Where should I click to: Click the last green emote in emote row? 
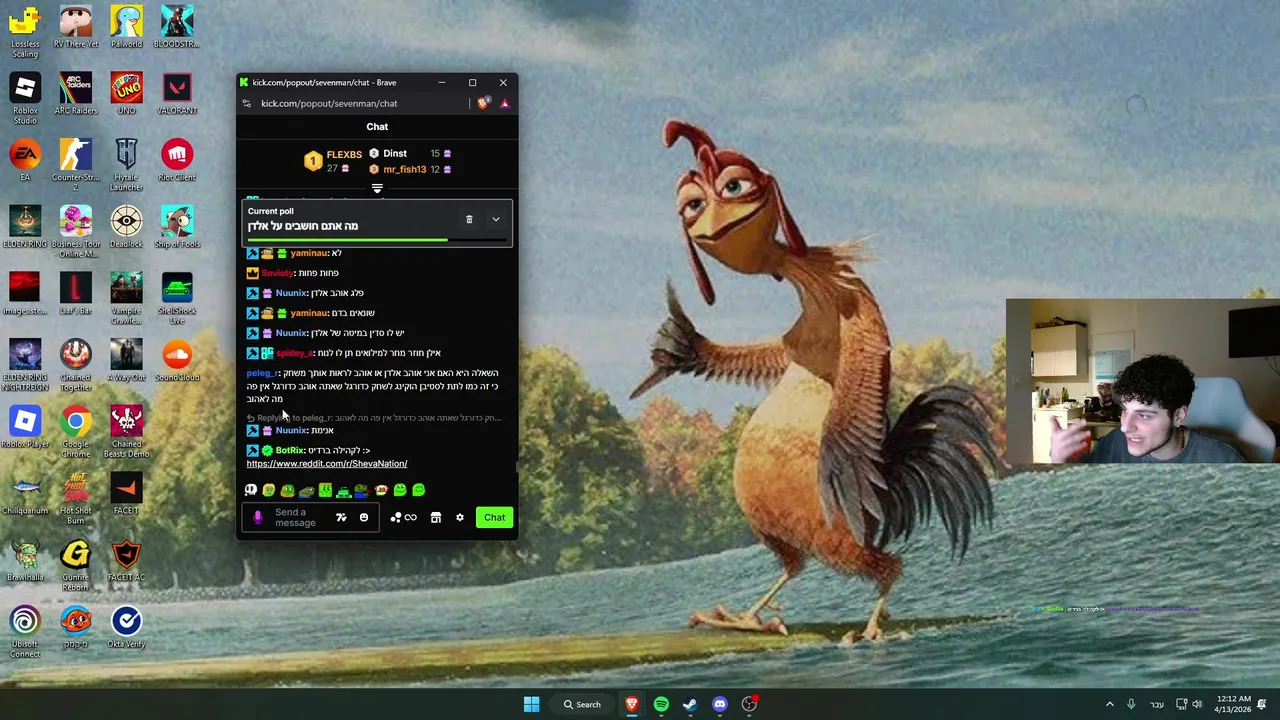[x=419, y=490]
